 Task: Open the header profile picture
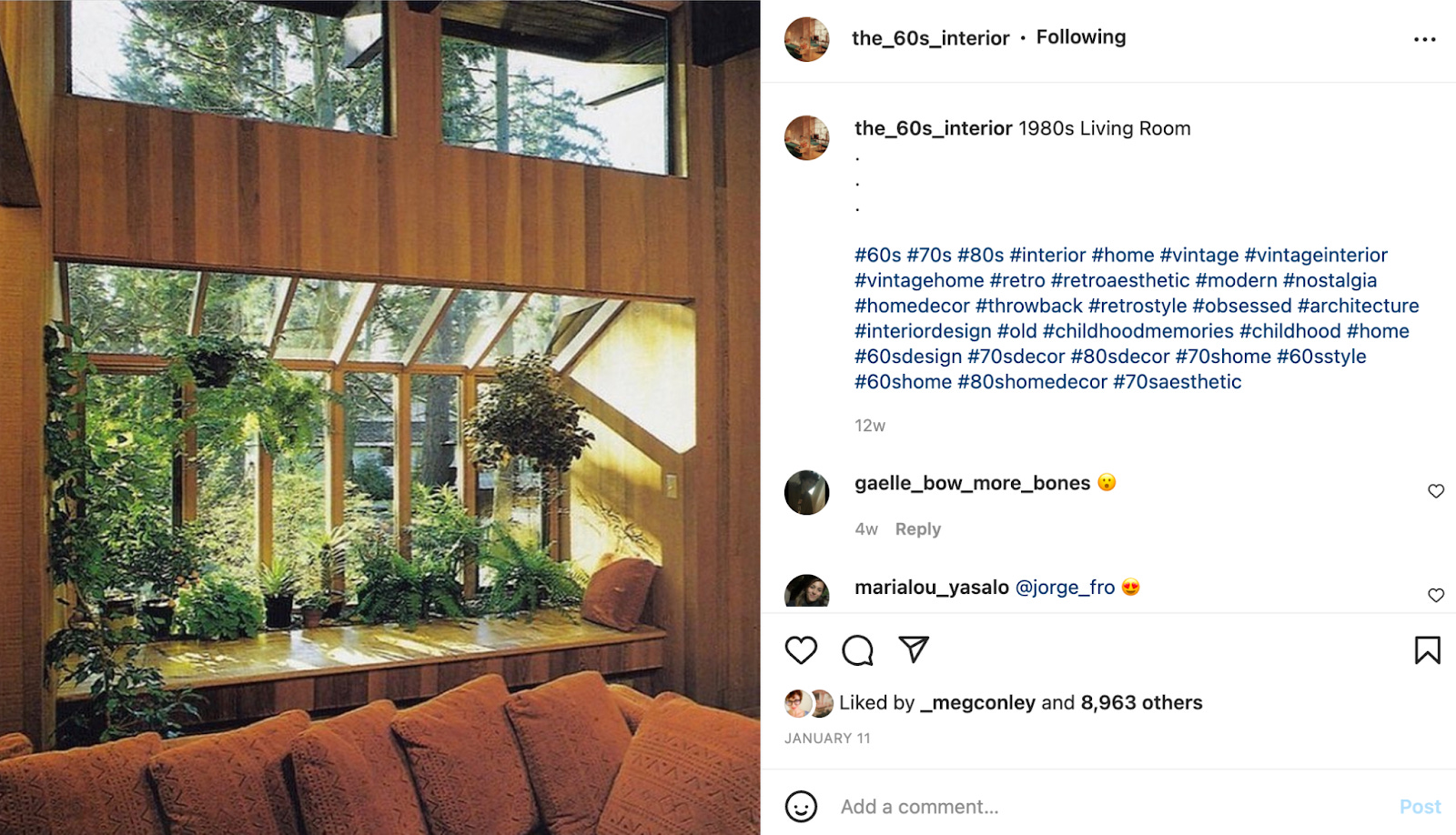pos(807,39)
